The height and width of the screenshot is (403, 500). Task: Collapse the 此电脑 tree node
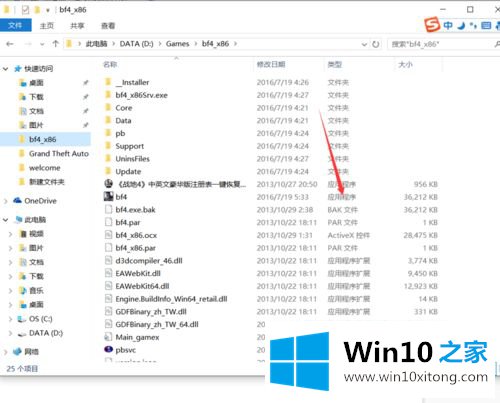pos(5,220)
